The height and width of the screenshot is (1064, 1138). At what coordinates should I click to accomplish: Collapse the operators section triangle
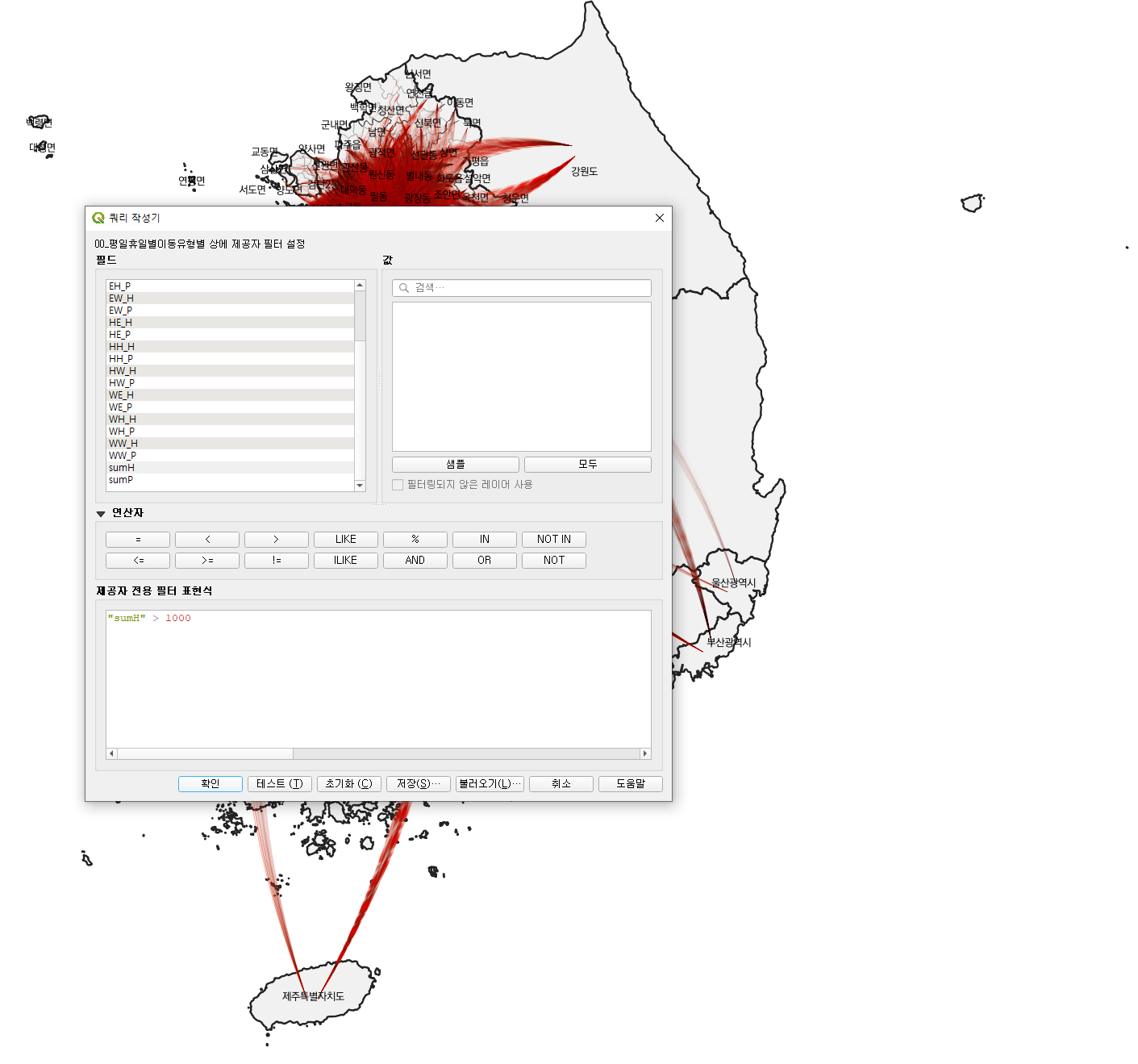[101, 513]
